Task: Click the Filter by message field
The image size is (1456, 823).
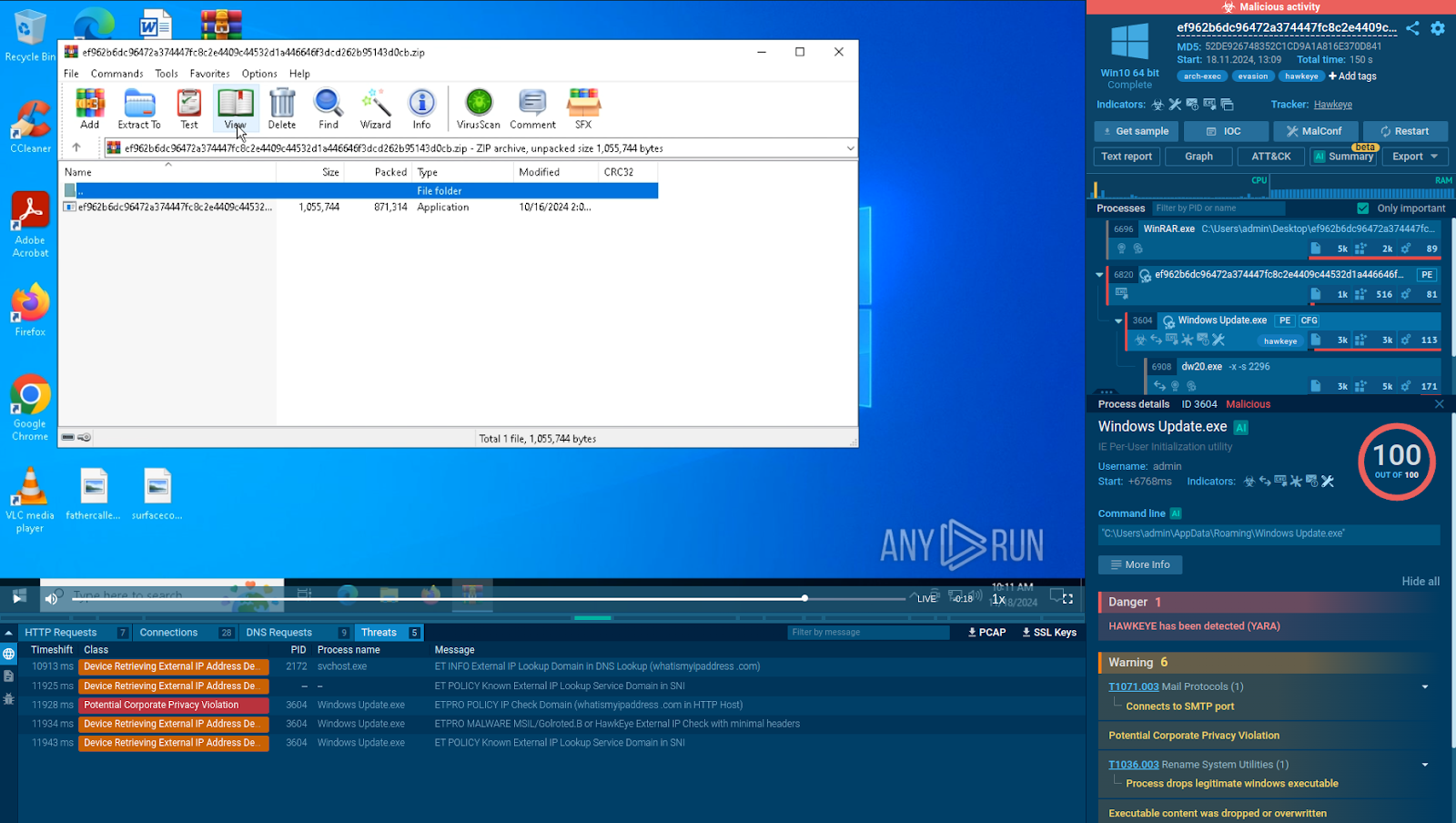Action: click(868, 633)
